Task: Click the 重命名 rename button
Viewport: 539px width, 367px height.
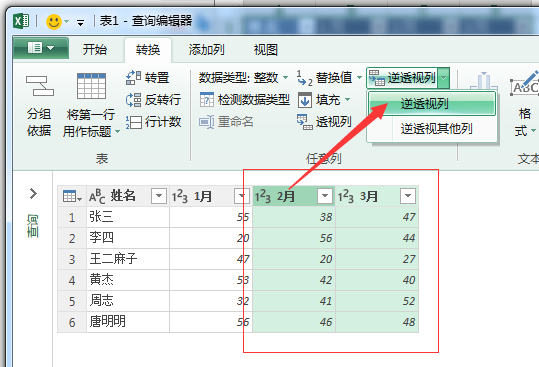Action: pos(227,122)
